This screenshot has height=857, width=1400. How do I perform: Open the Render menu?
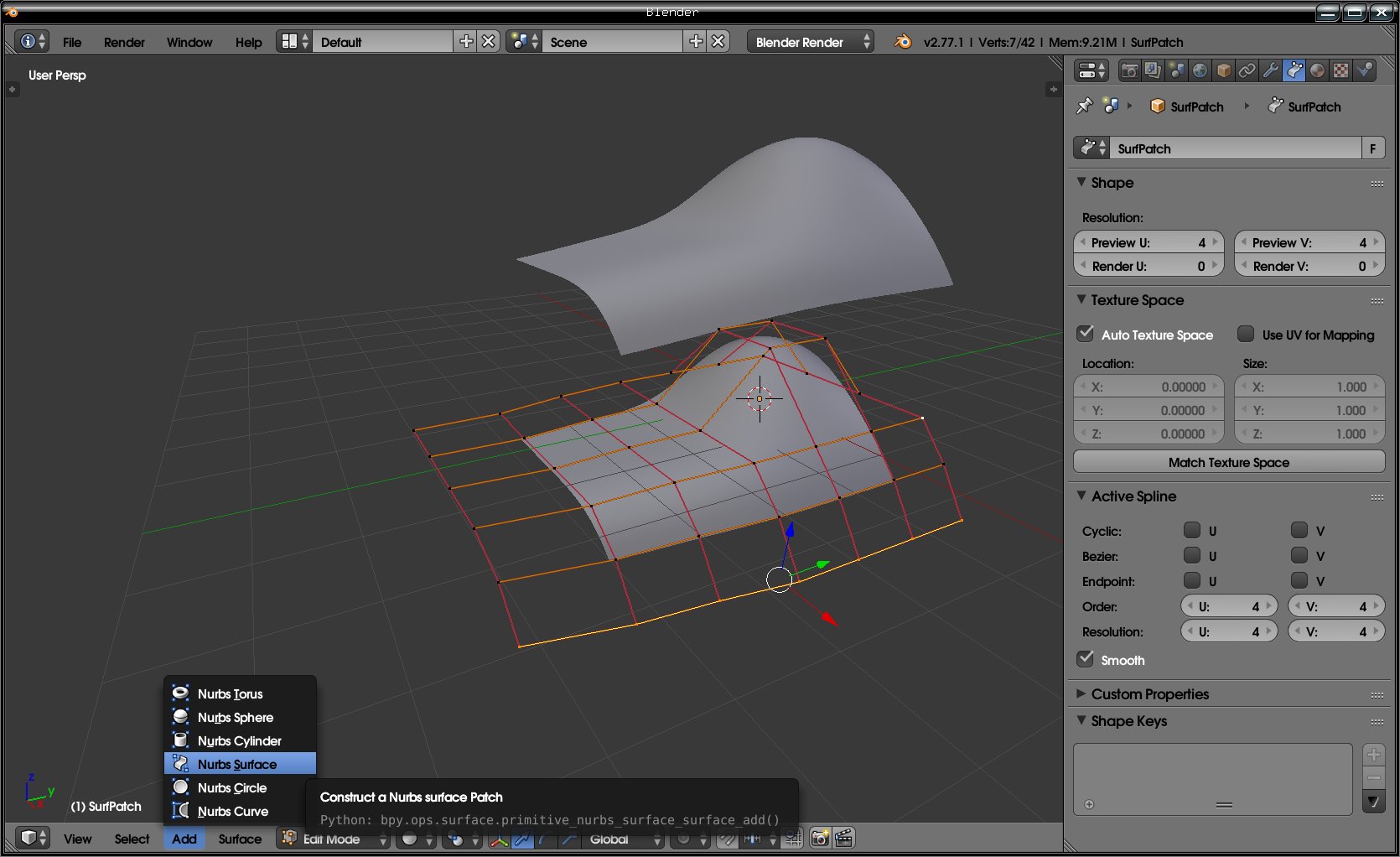pos(124,42)
